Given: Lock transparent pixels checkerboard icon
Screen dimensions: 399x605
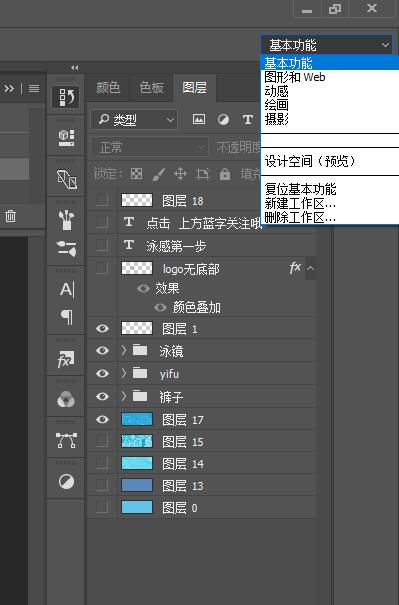Looking at the screenshot, I should (x=136, y=174).
